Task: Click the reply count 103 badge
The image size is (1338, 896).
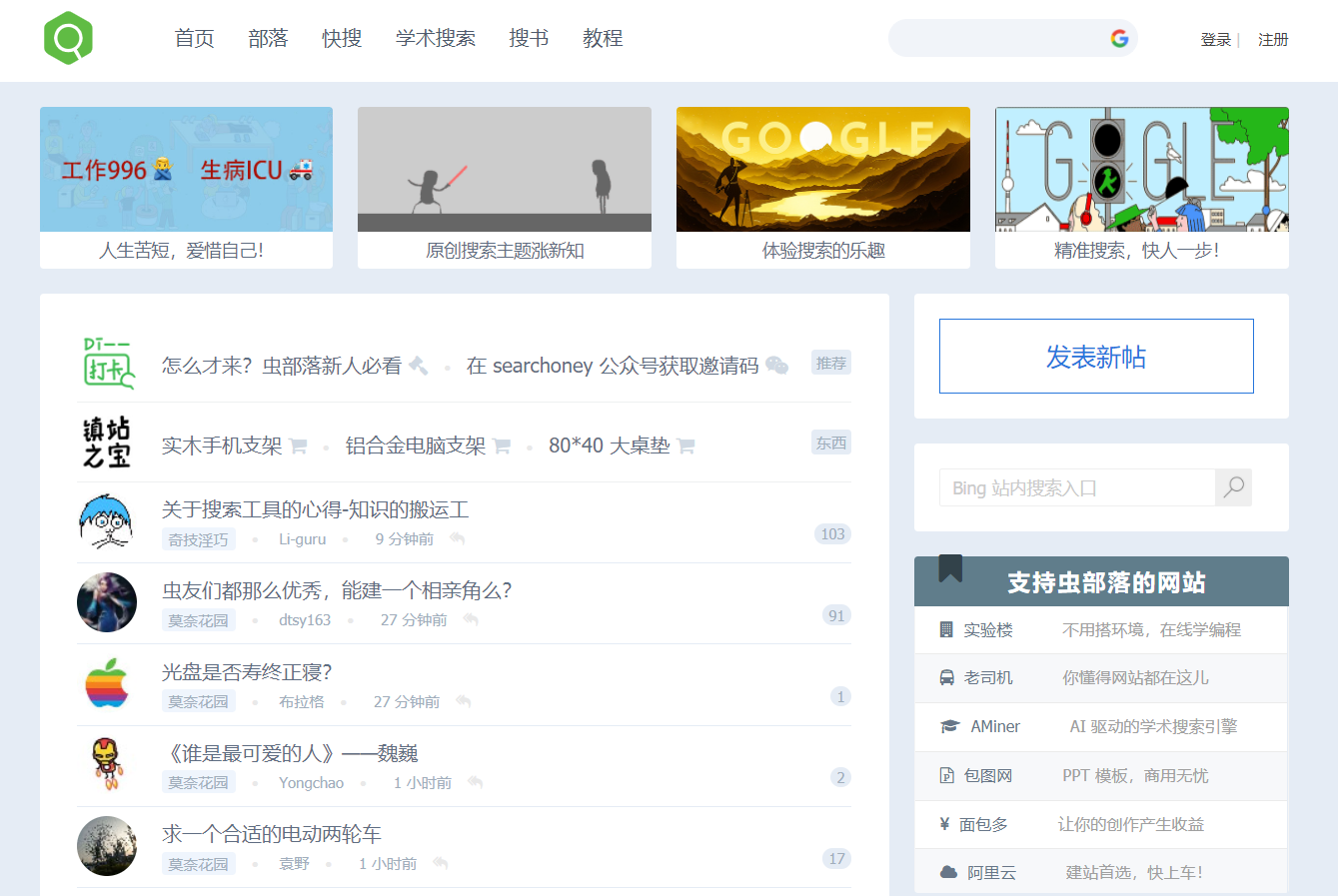Action: tap(832, 534)
